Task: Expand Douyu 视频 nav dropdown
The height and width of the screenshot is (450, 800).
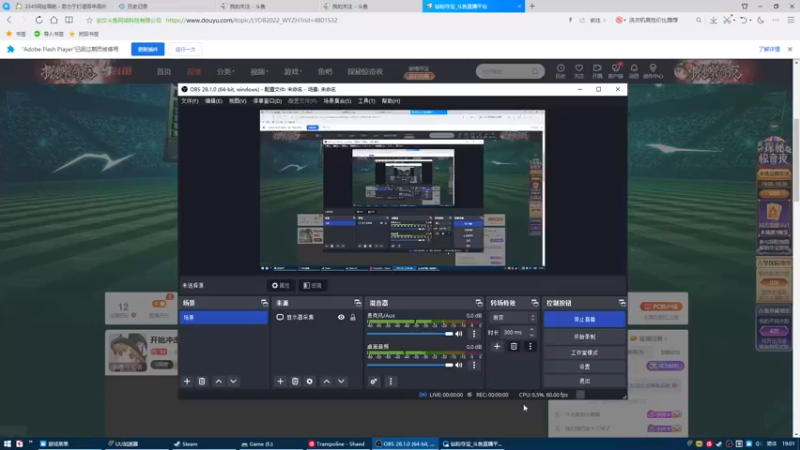Action: click(259, 71)
